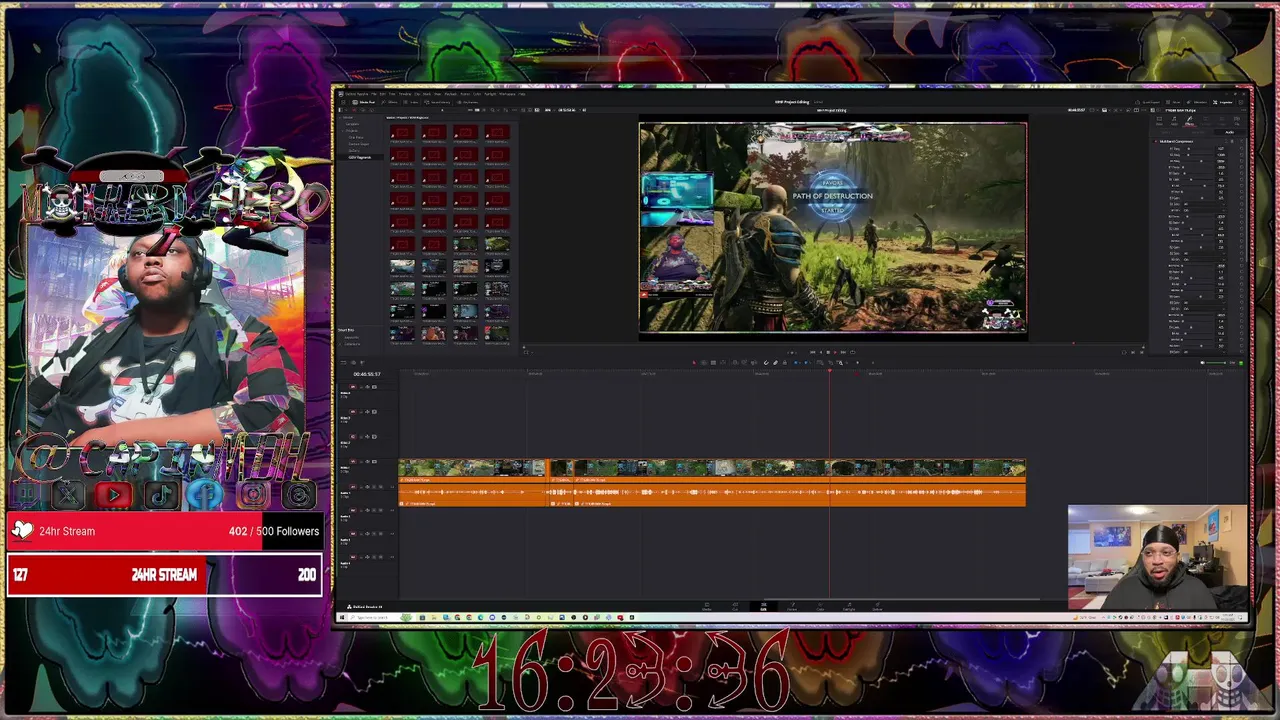The width and height of the screenshot is (1280, 720).
Task: Open the B1 Solo dropdown
Action: click(x=1204, y=204)
